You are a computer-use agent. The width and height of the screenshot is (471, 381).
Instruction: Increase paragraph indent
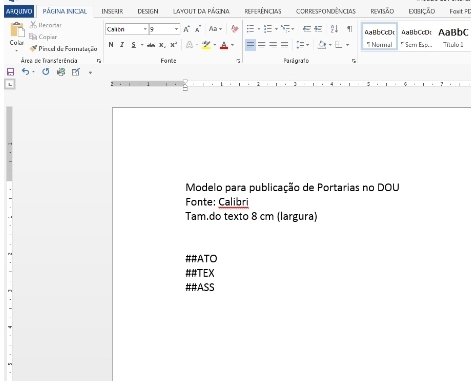click(x=318, y=29)
